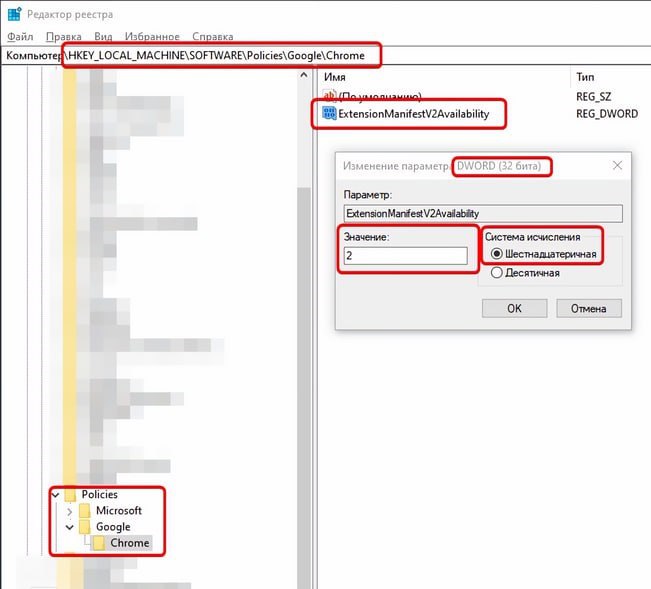Click the Значение input field
Screen dimensions: 651x589
point(404,256)
